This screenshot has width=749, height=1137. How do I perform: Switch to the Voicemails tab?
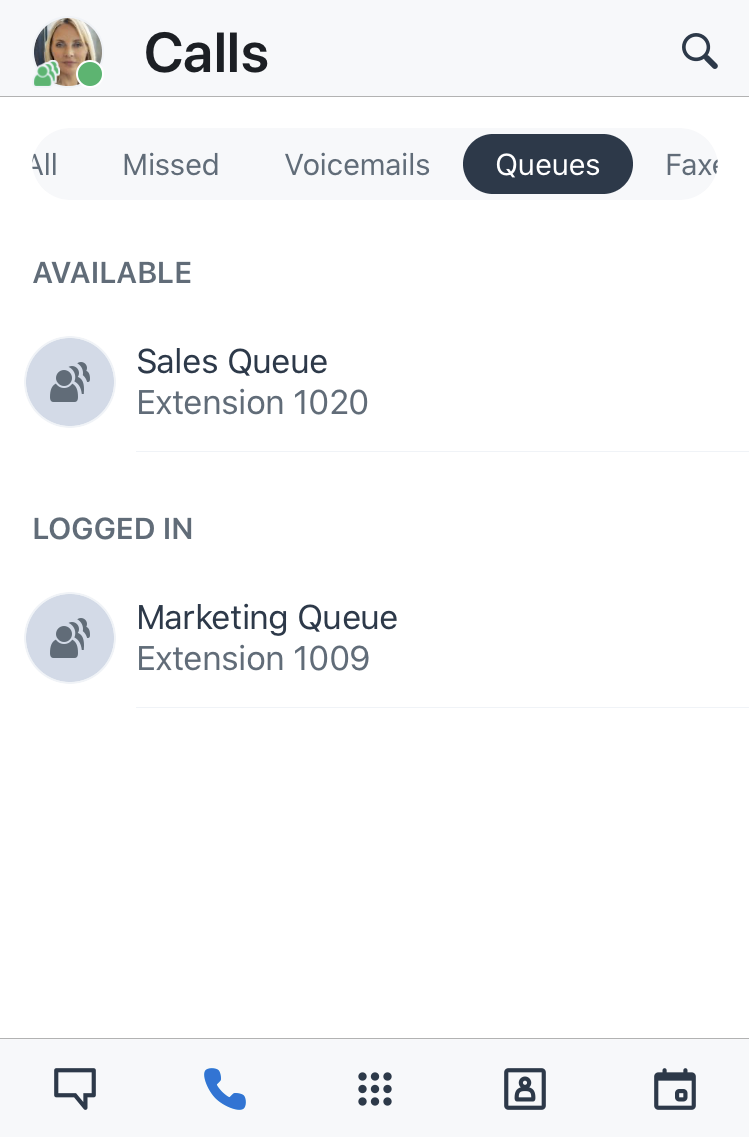click(x=357, y=165)
